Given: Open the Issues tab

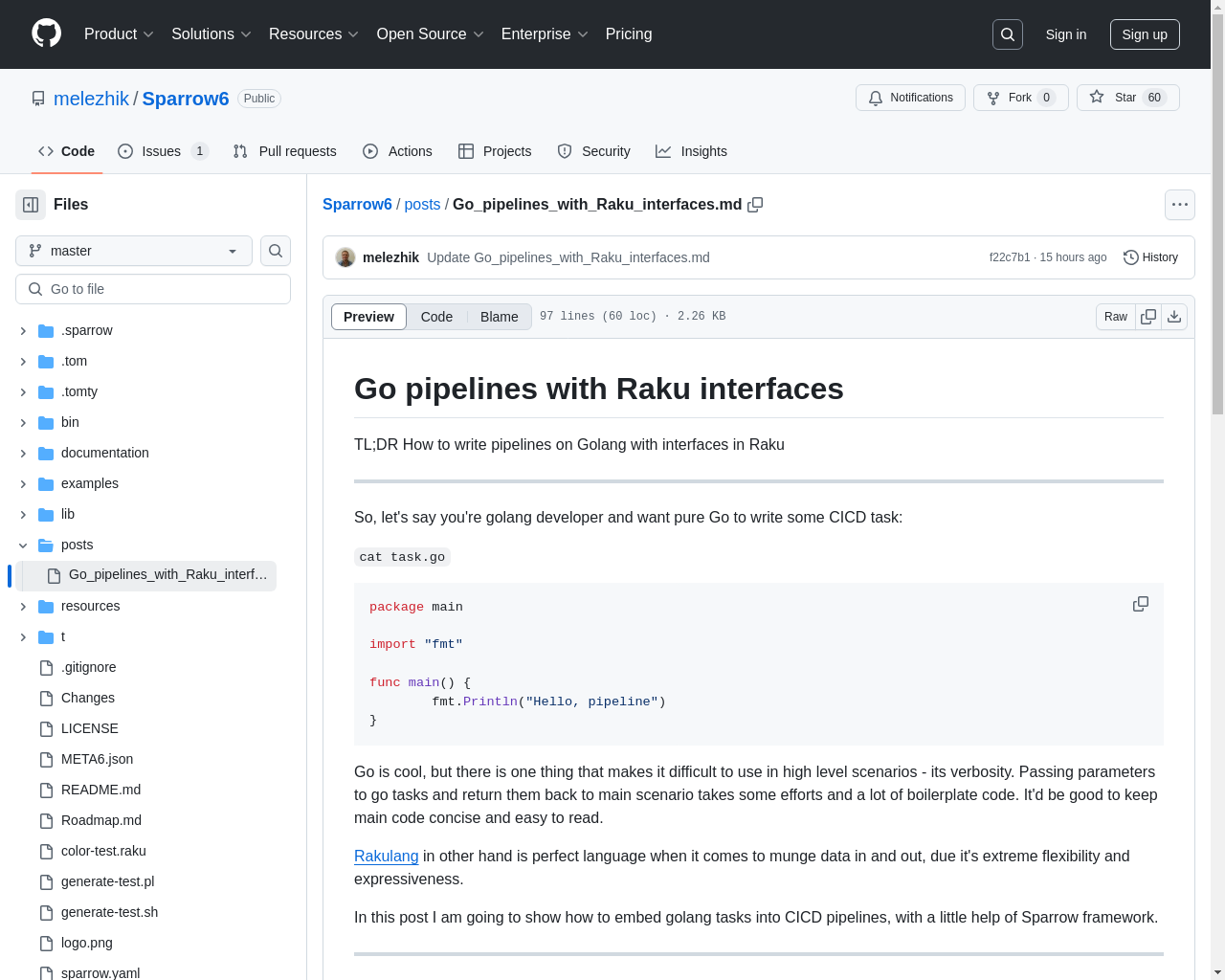Looking at the screenshot, I should 163,151.
